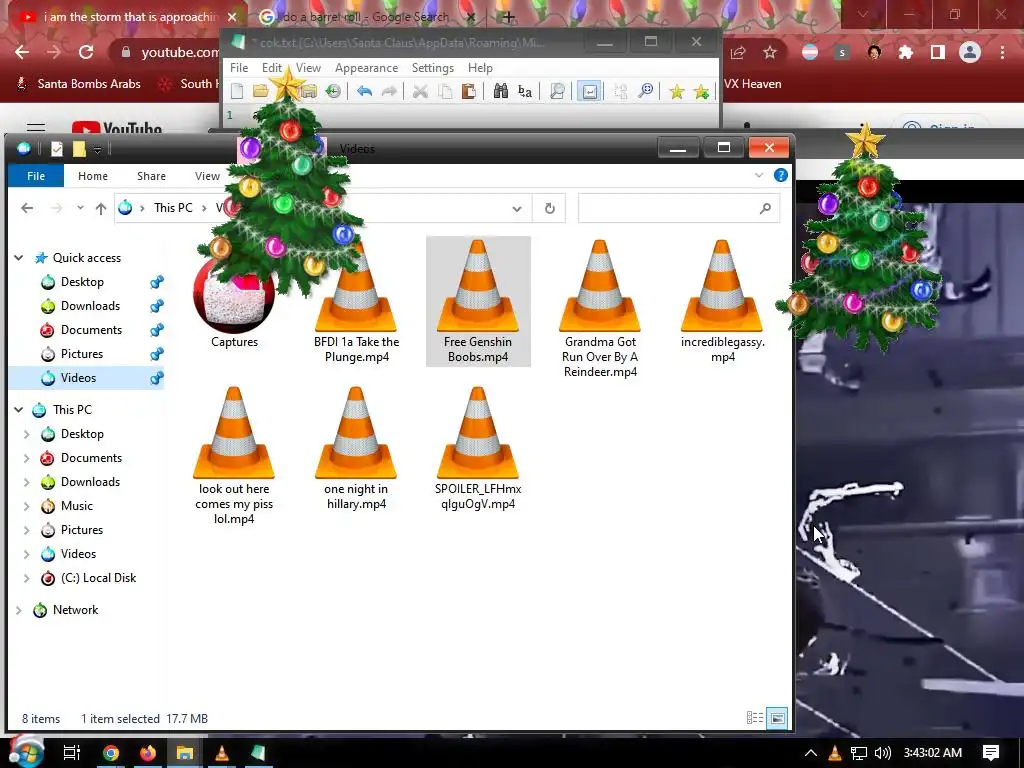Open the Appearance menu in the text editor

(x=366, y=68)
